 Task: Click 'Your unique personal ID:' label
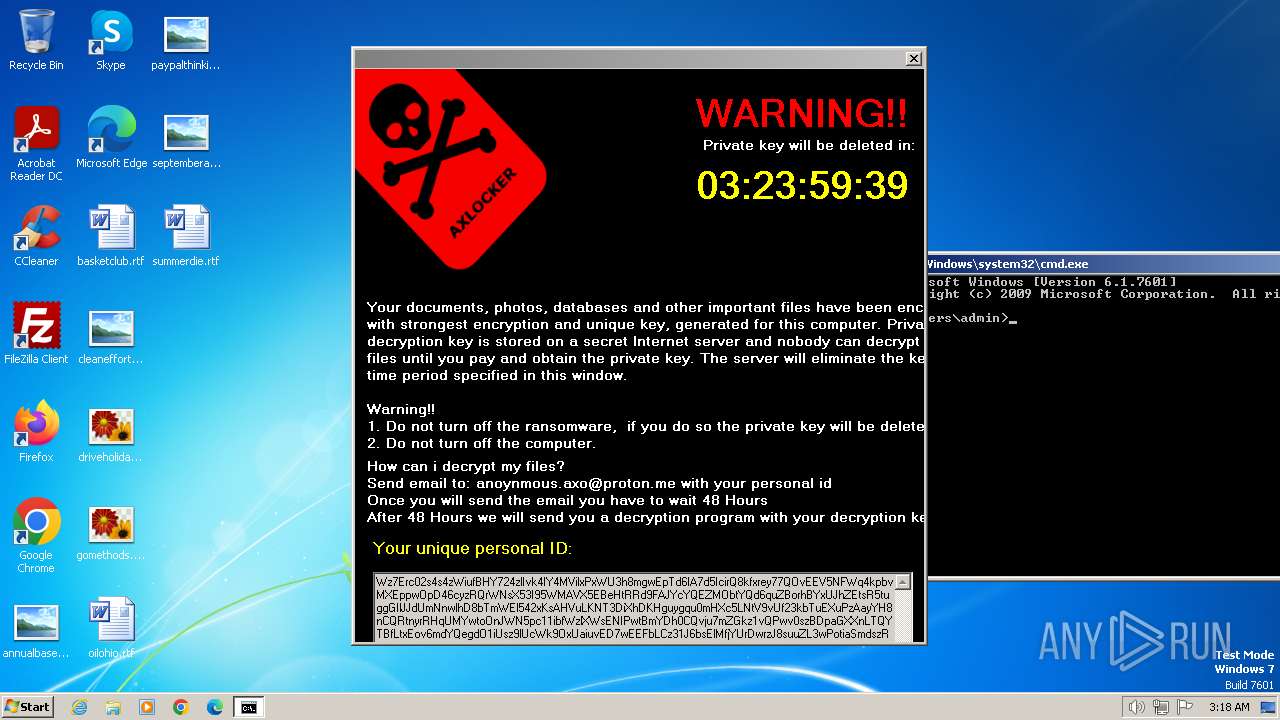472,549
